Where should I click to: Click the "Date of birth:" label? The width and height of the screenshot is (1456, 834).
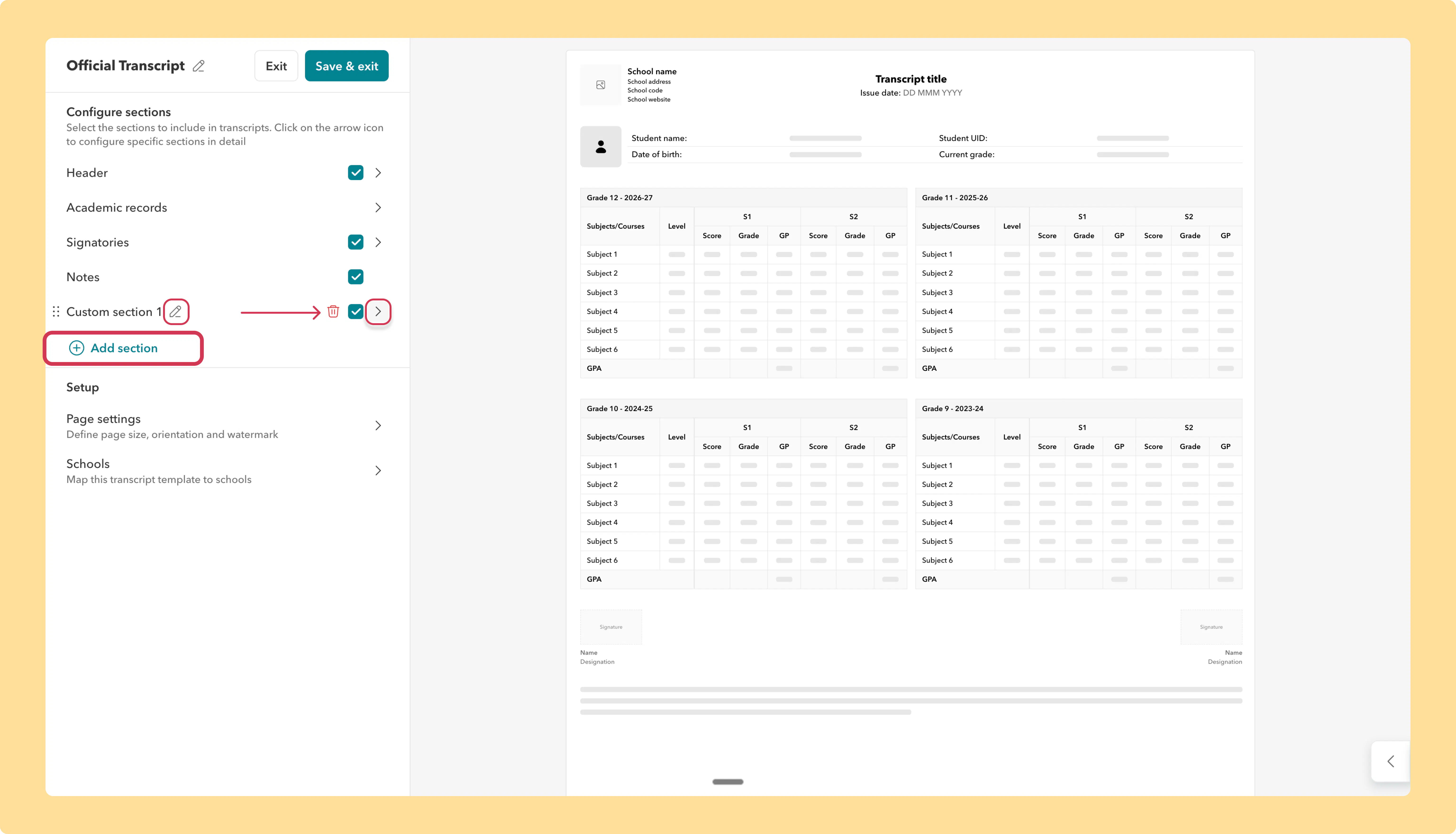(x=656, y=155)
